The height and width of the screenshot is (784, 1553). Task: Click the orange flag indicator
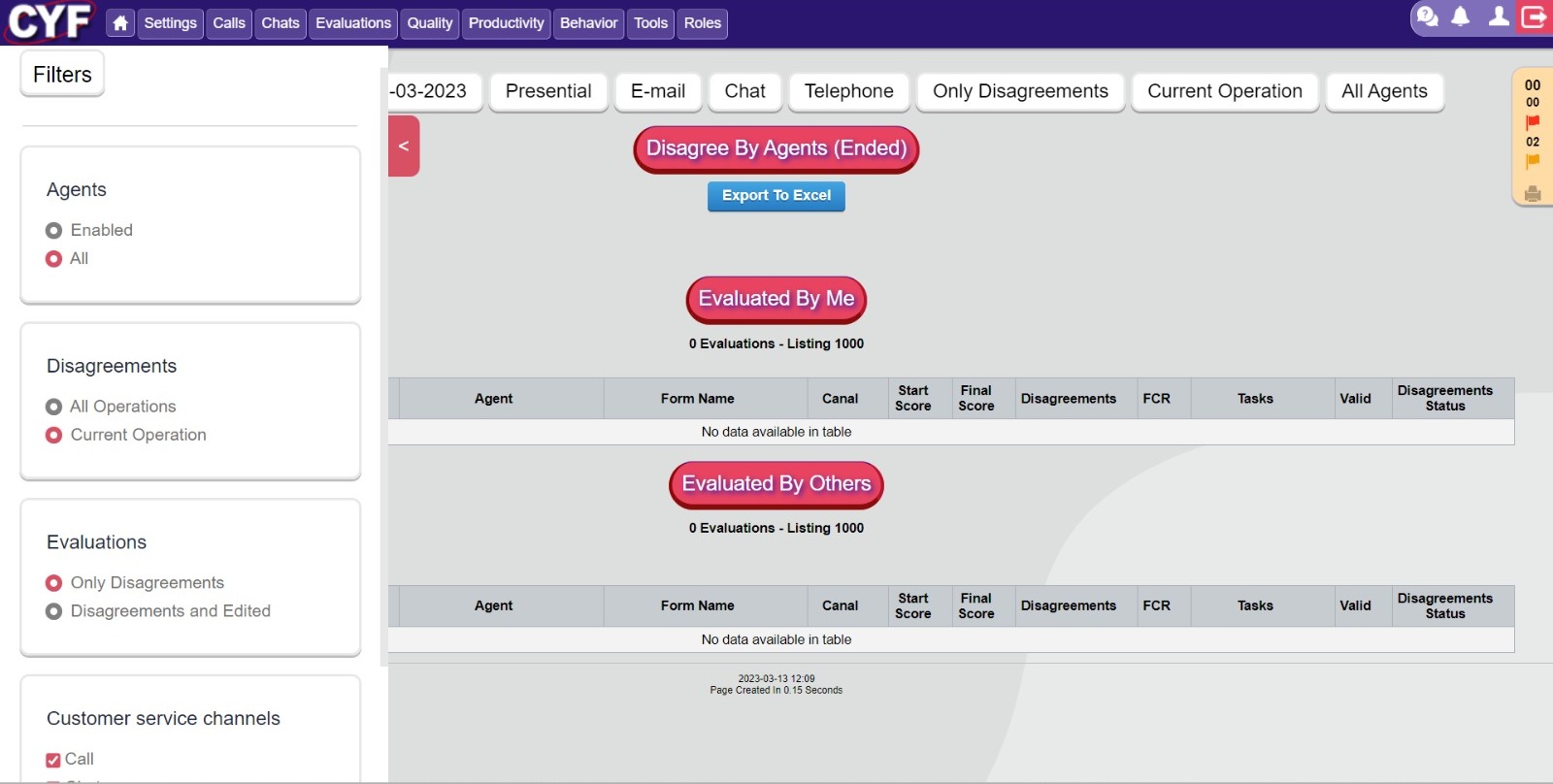pyautogui.click(x=1533, y=162)
